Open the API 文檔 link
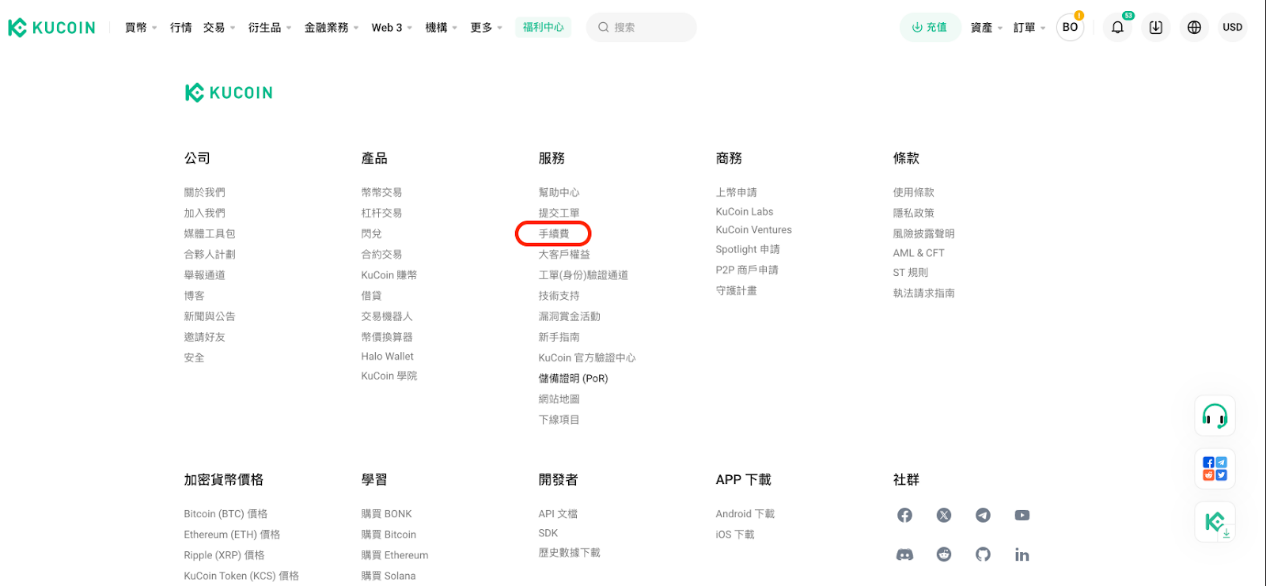This screenshot has width=1266, height=586. click(558, 514)
